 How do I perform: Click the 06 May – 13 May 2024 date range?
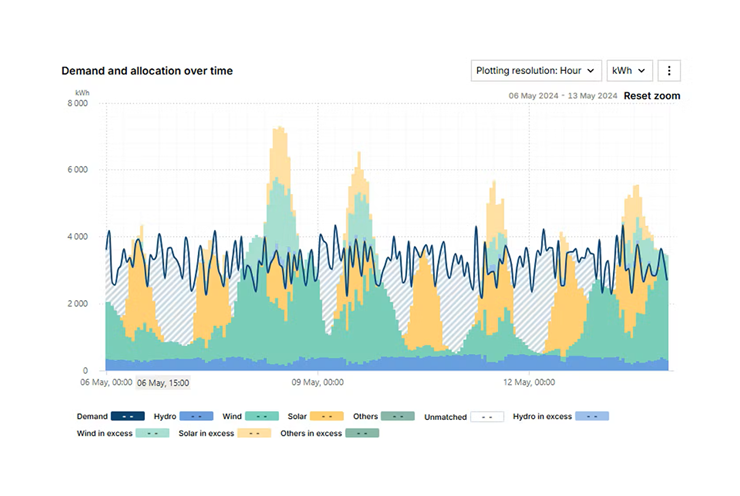click(562, 96)
